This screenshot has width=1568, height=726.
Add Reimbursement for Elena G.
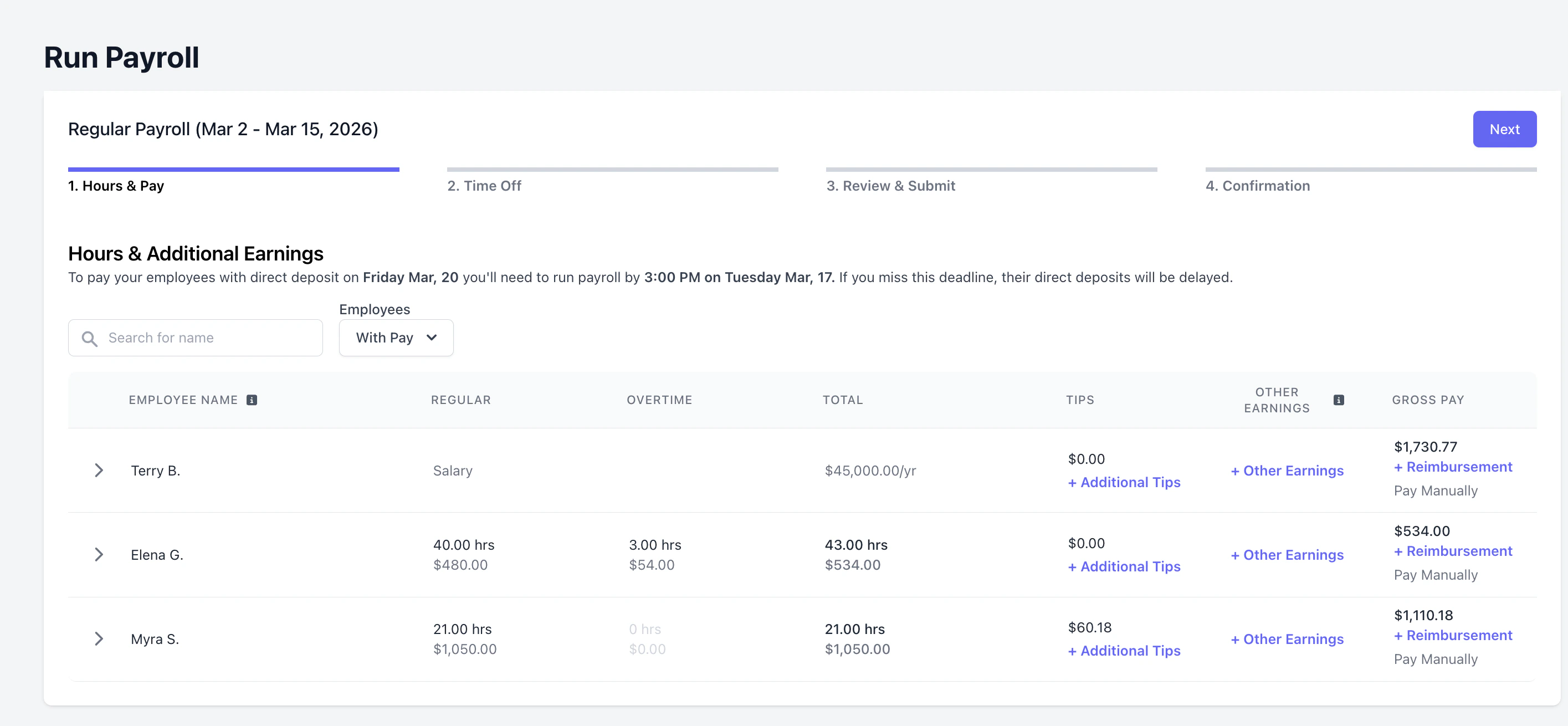click(x=1453, y=551)
